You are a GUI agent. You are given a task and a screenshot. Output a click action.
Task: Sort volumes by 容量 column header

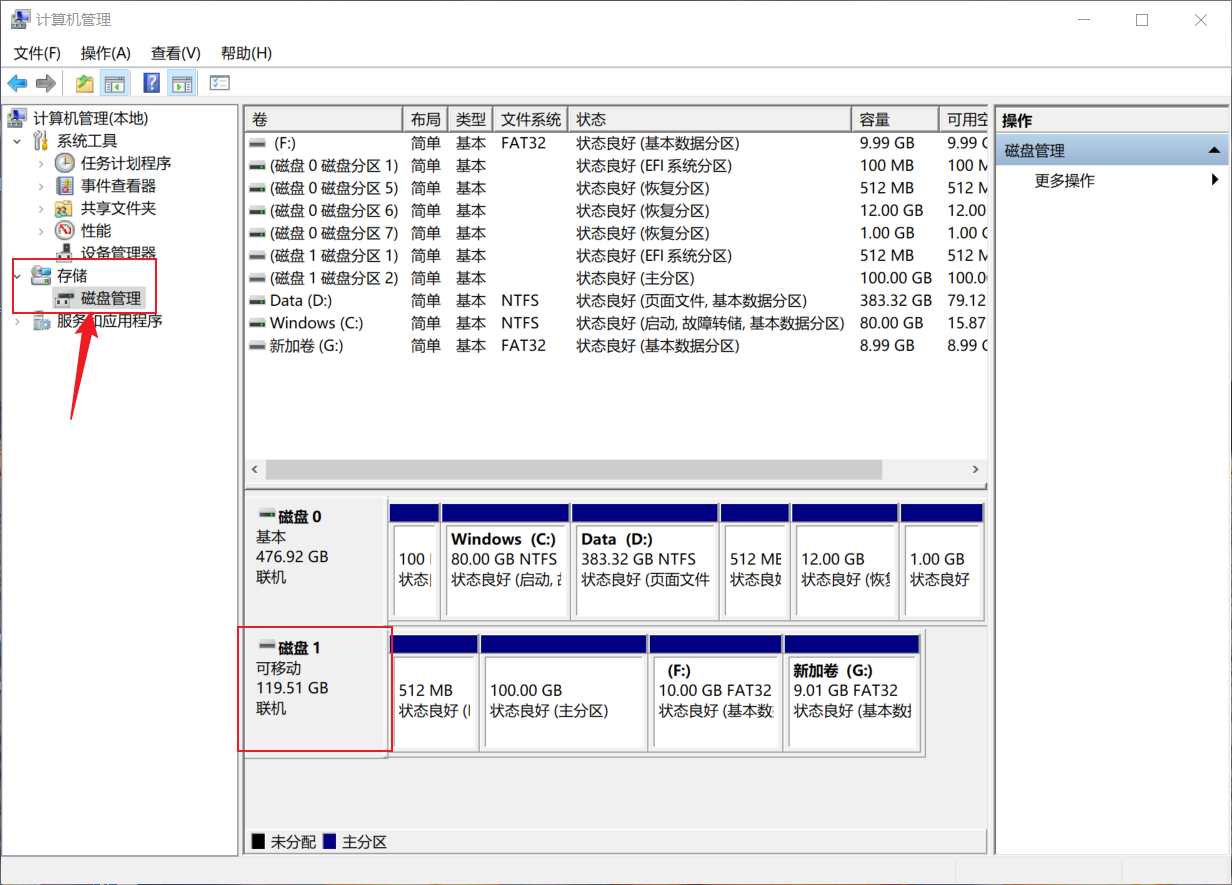coord(894,120)
